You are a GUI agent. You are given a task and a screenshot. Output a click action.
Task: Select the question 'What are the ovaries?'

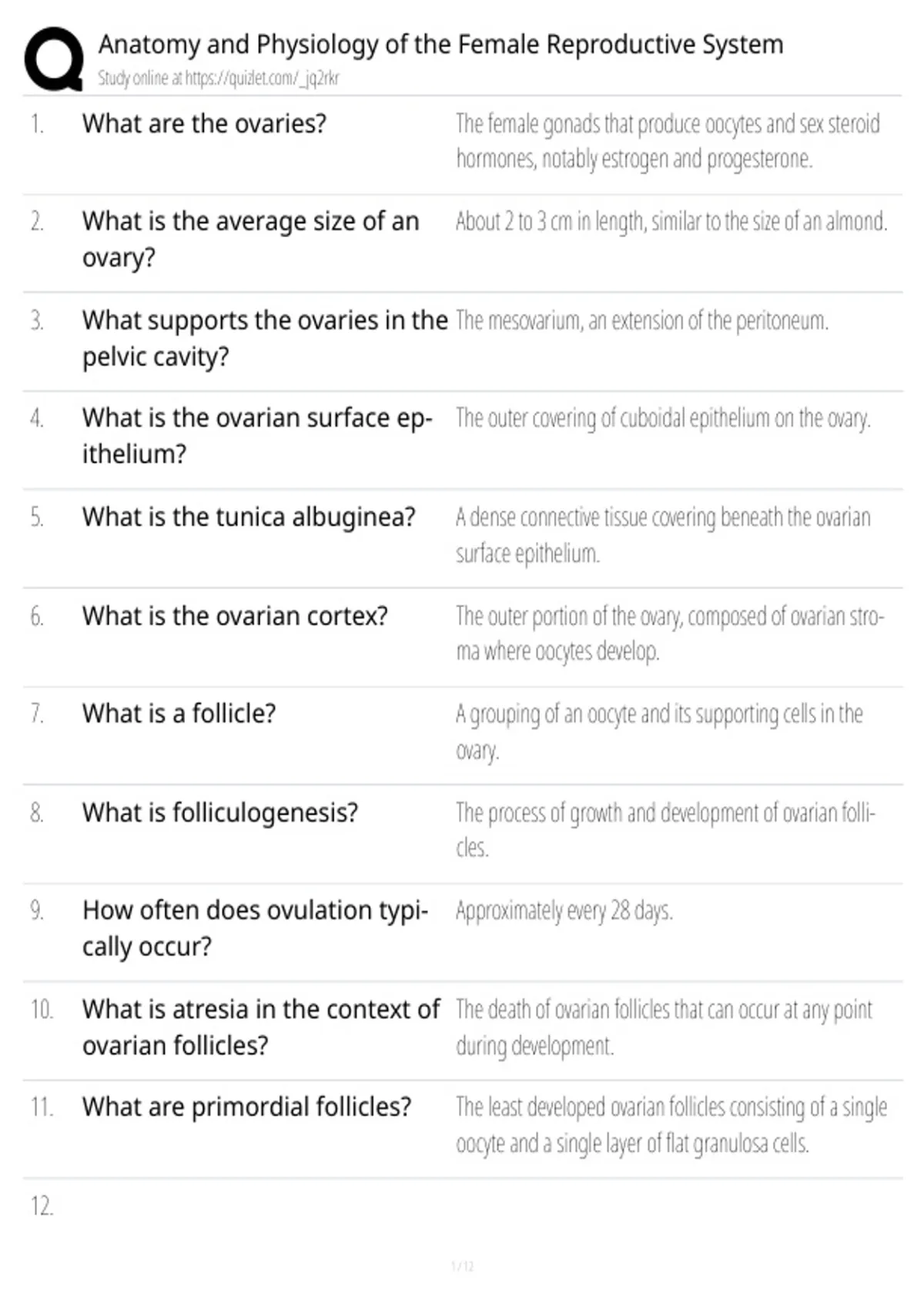tap(204, 123)
